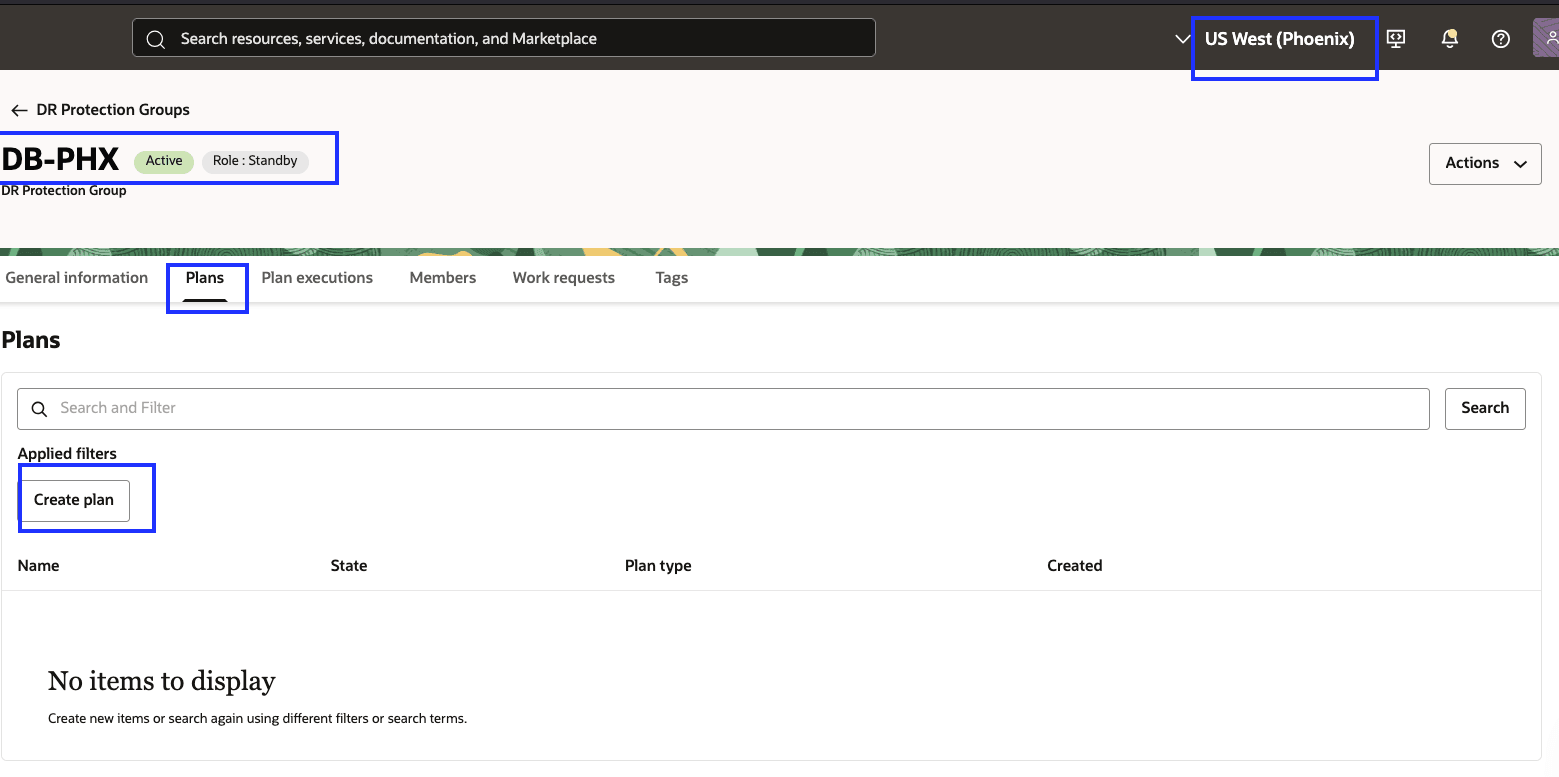Click the Active status badge
This screenshot has width=1559, height=777.
point(164,161)
